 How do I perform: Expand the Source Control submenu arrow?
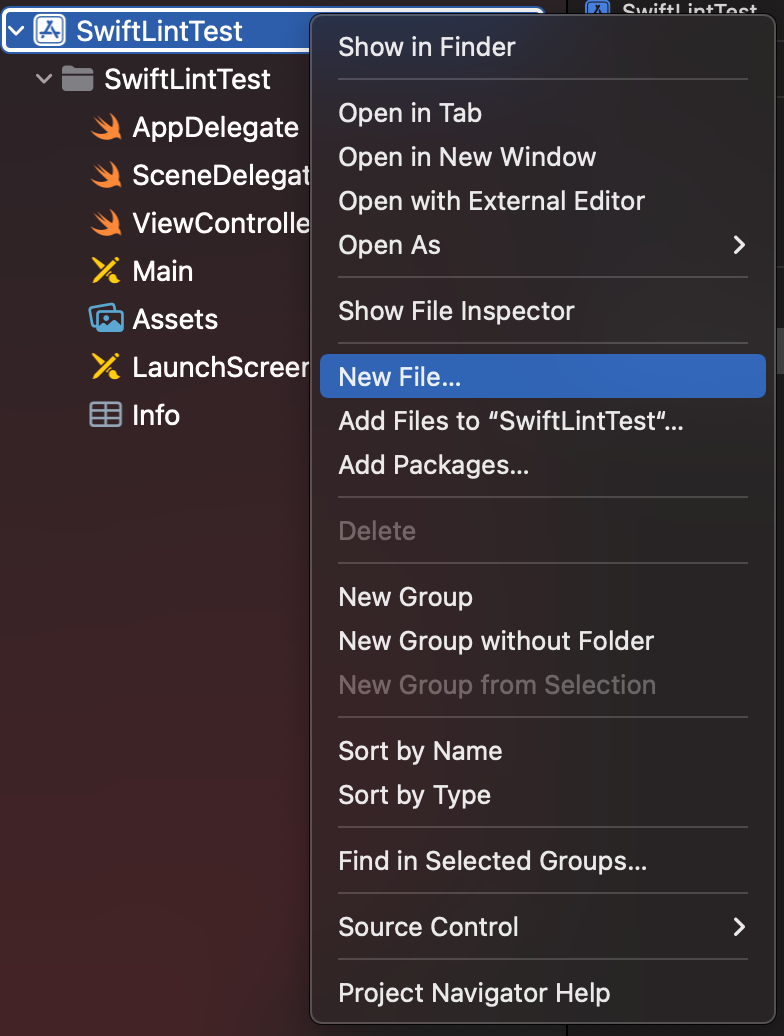tap(739, 927)
